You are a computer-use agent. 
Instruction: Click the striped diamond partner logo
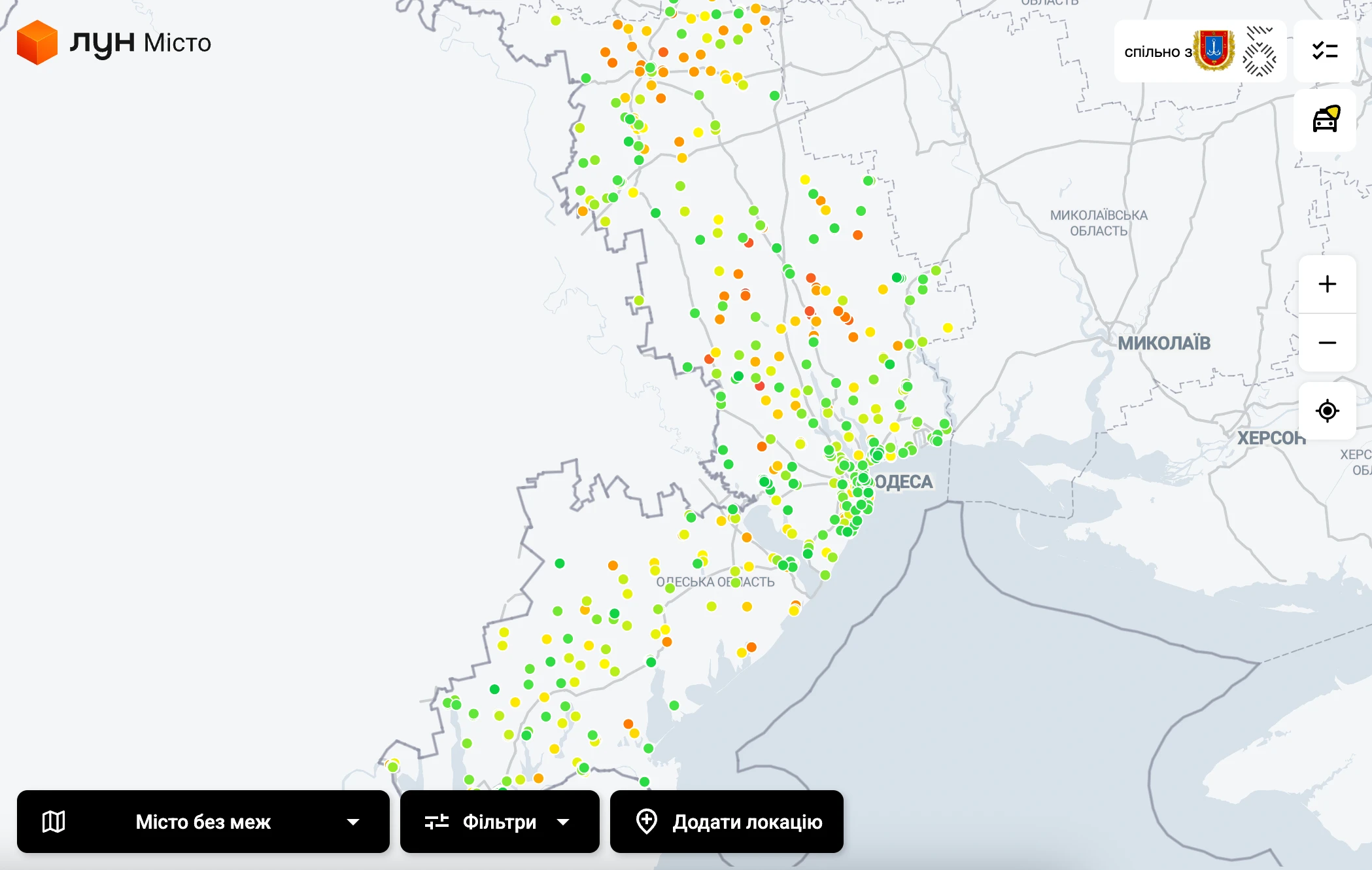coord(1260,51)
